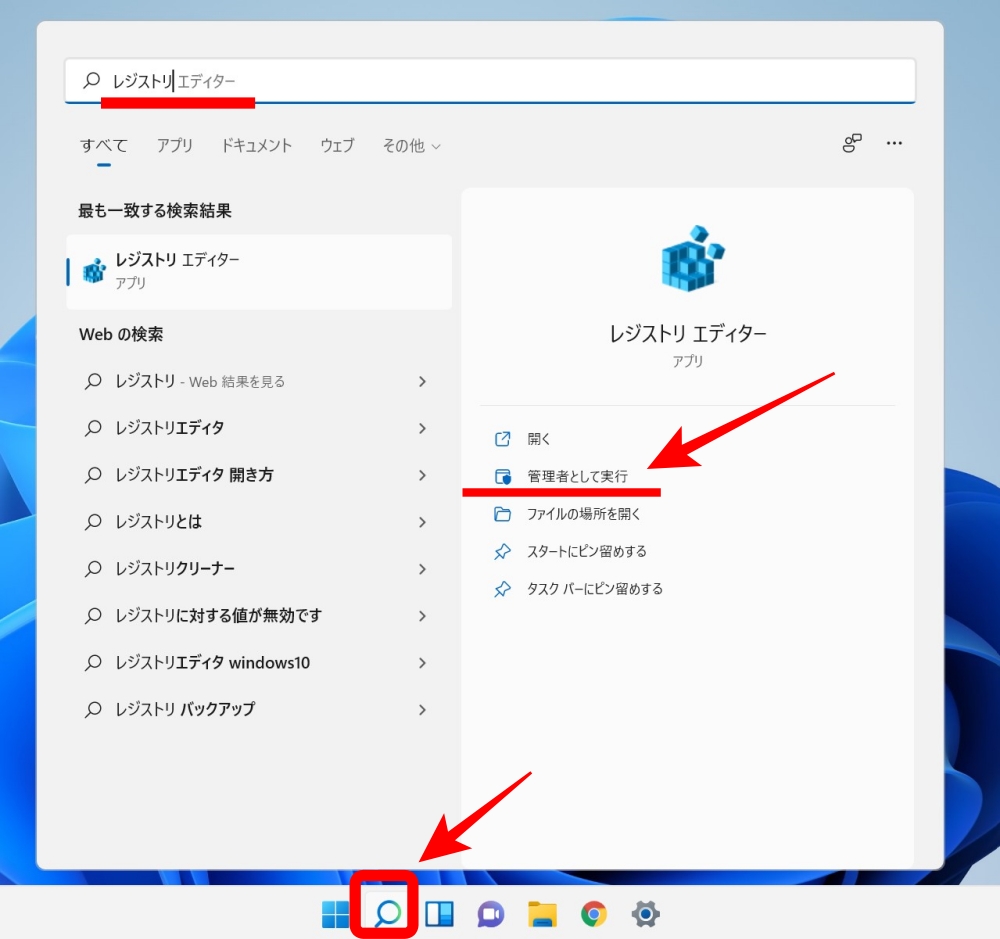Click the pin icon beside タスク バーにピン留めする
The image size is (1000, 939).
pos(503,589)
